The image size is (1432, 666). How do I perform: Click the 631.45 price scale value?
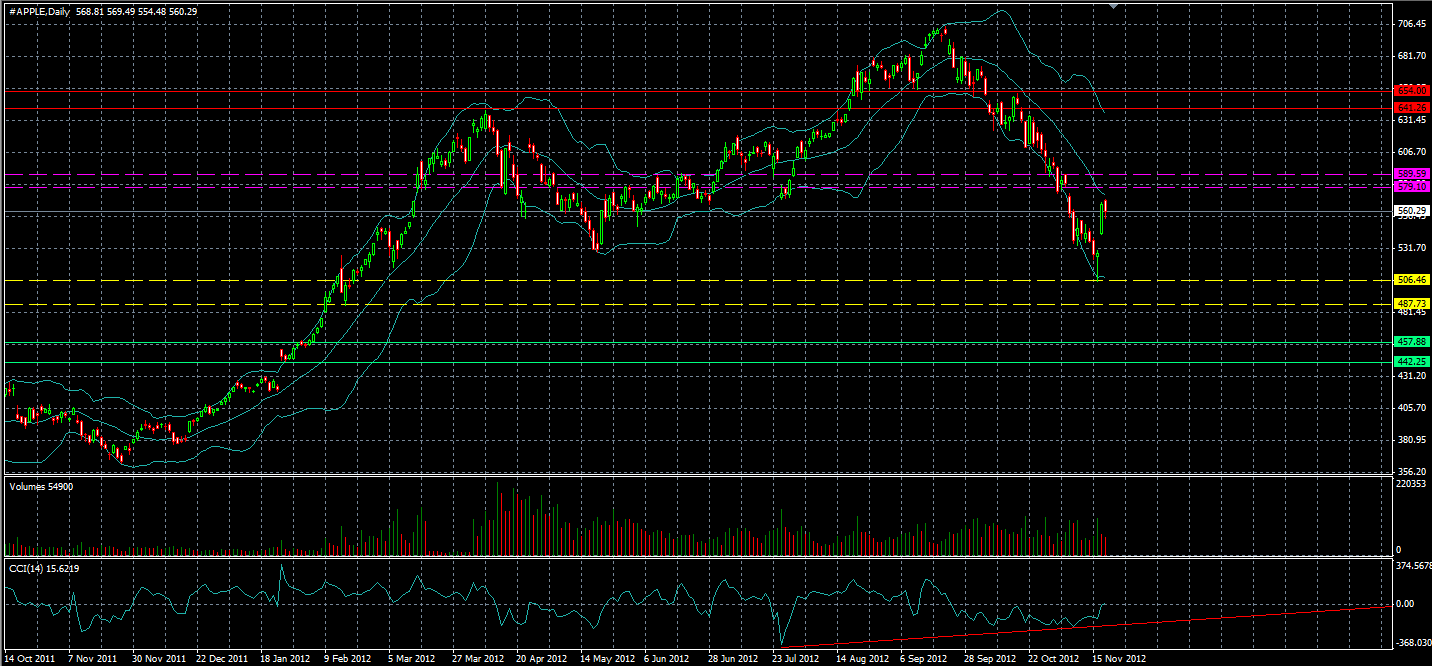[1411, 120]
